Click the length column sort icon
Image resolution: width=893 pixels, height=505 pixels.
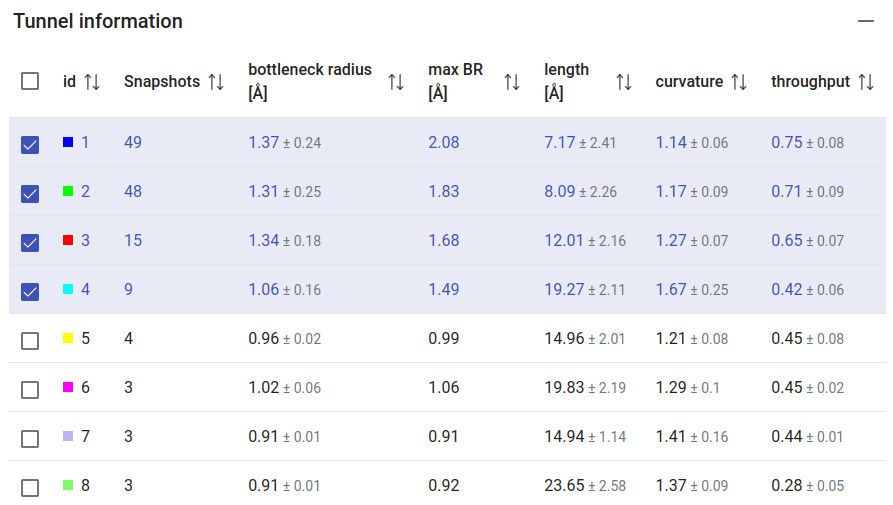[624, 82]
